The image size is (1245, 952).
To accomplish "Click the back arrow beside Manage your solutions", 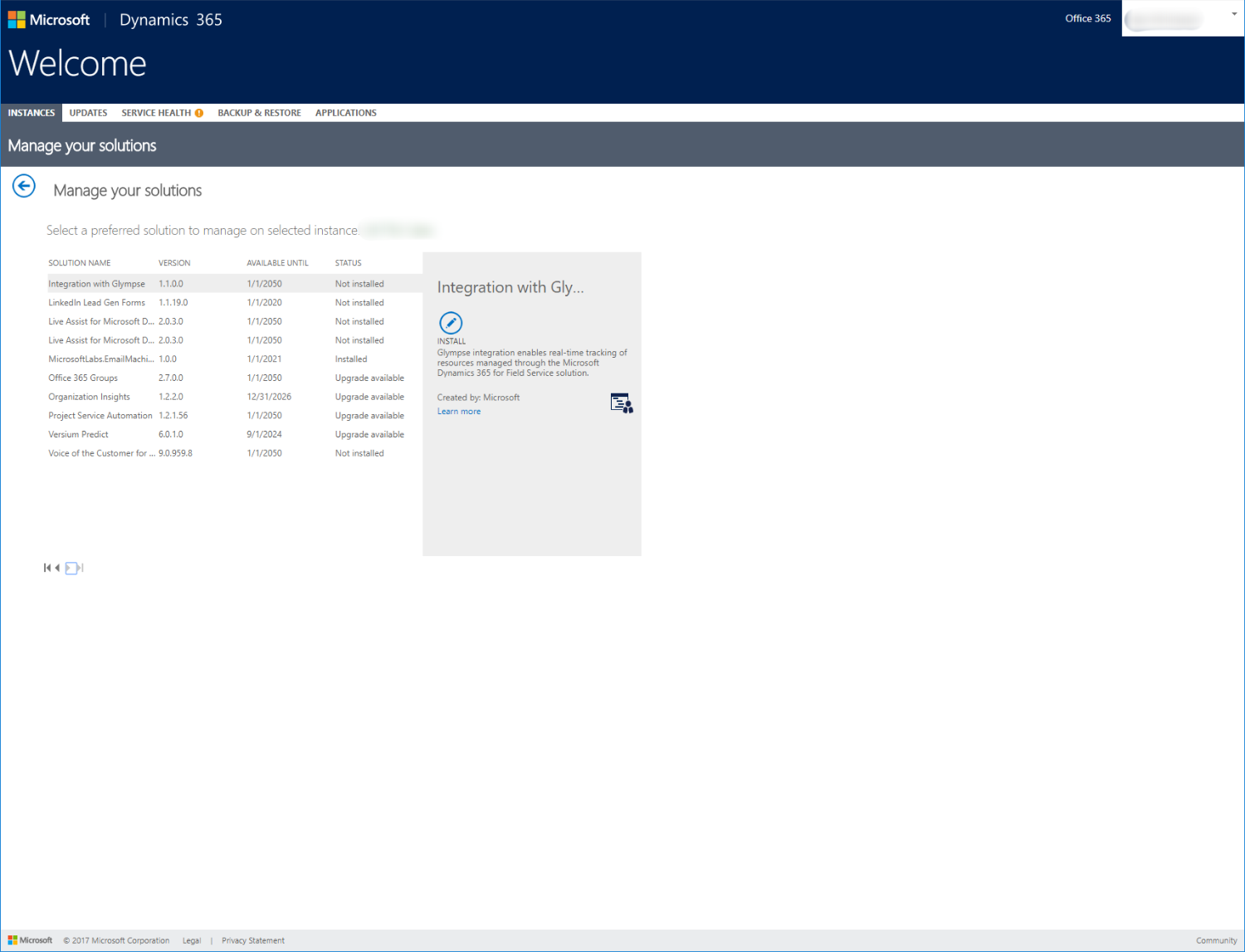I will pyautogui.click(x=24, y=186).
